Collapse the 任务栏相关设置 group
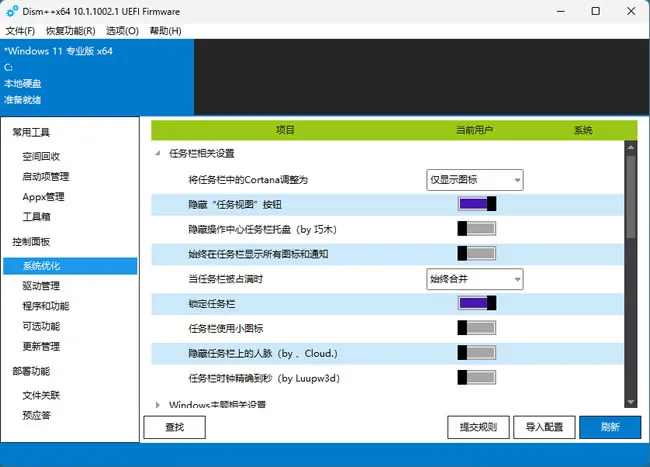Image resolution: width=650 pixels, height=467 pixels. point(158,153)
